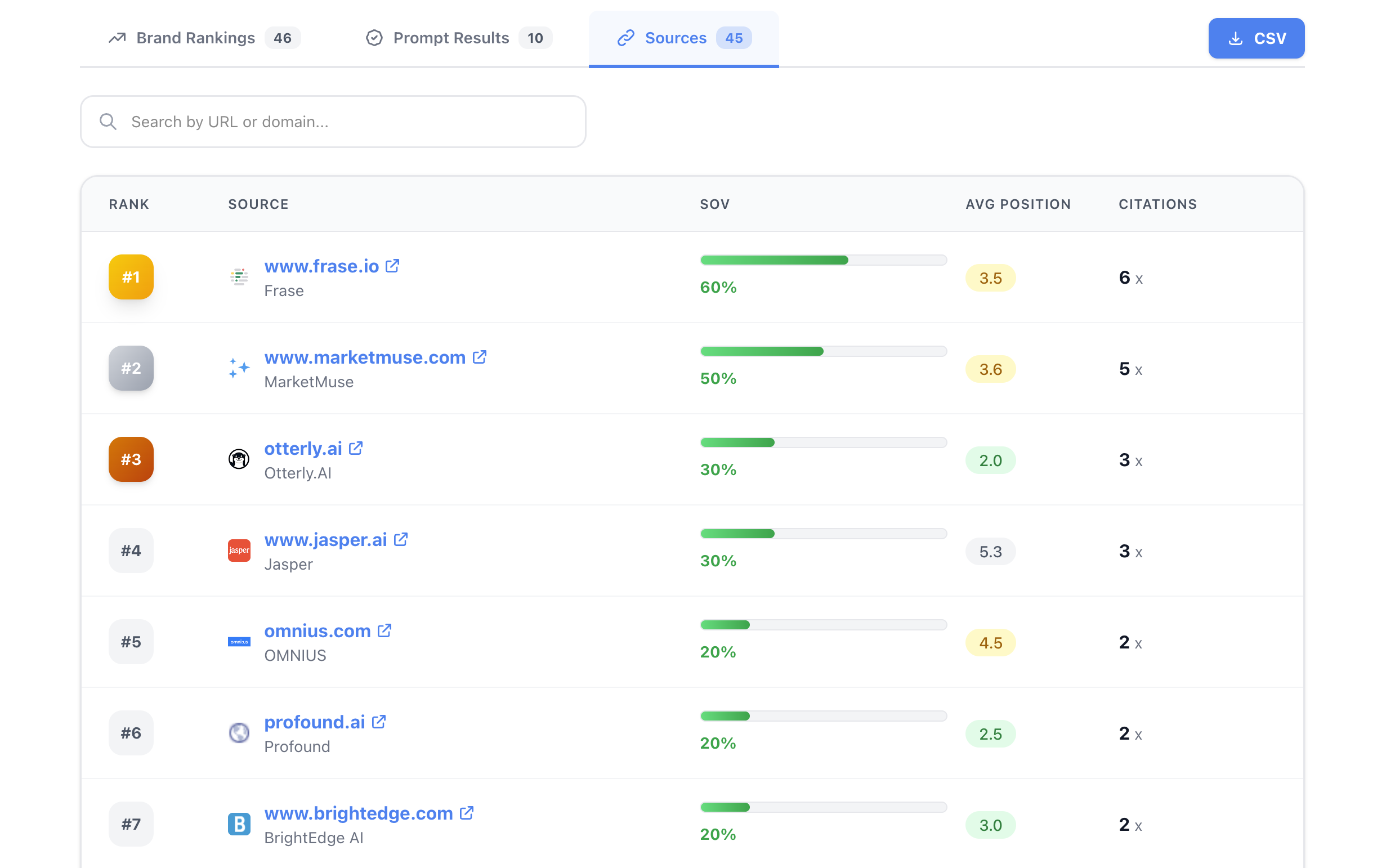Click the Otterly.AI otter logo icon

(239, 459)
